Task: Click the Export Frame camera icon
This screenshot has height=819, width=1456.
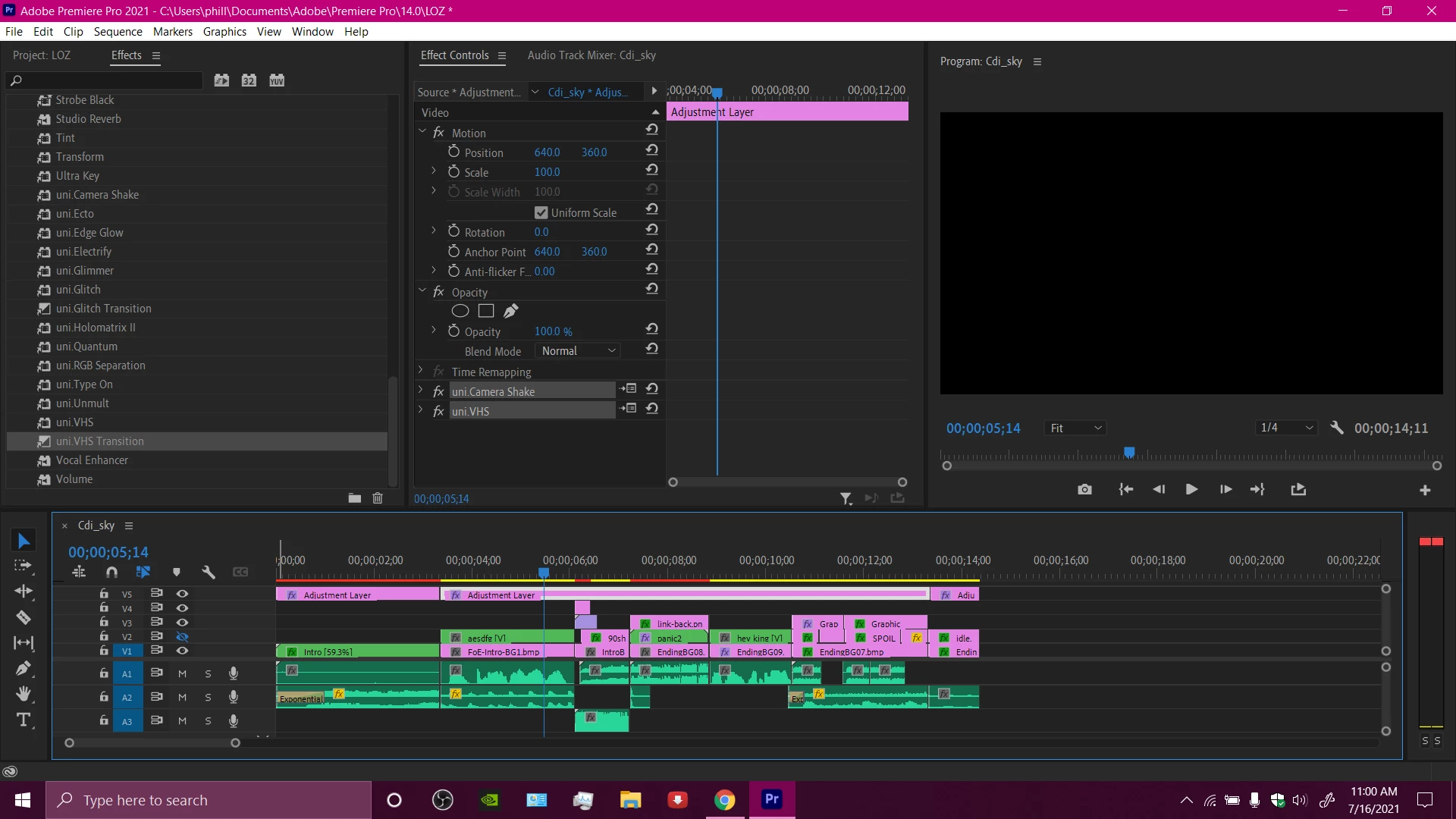Action: pyautogui.click(x=1084, y=489)
